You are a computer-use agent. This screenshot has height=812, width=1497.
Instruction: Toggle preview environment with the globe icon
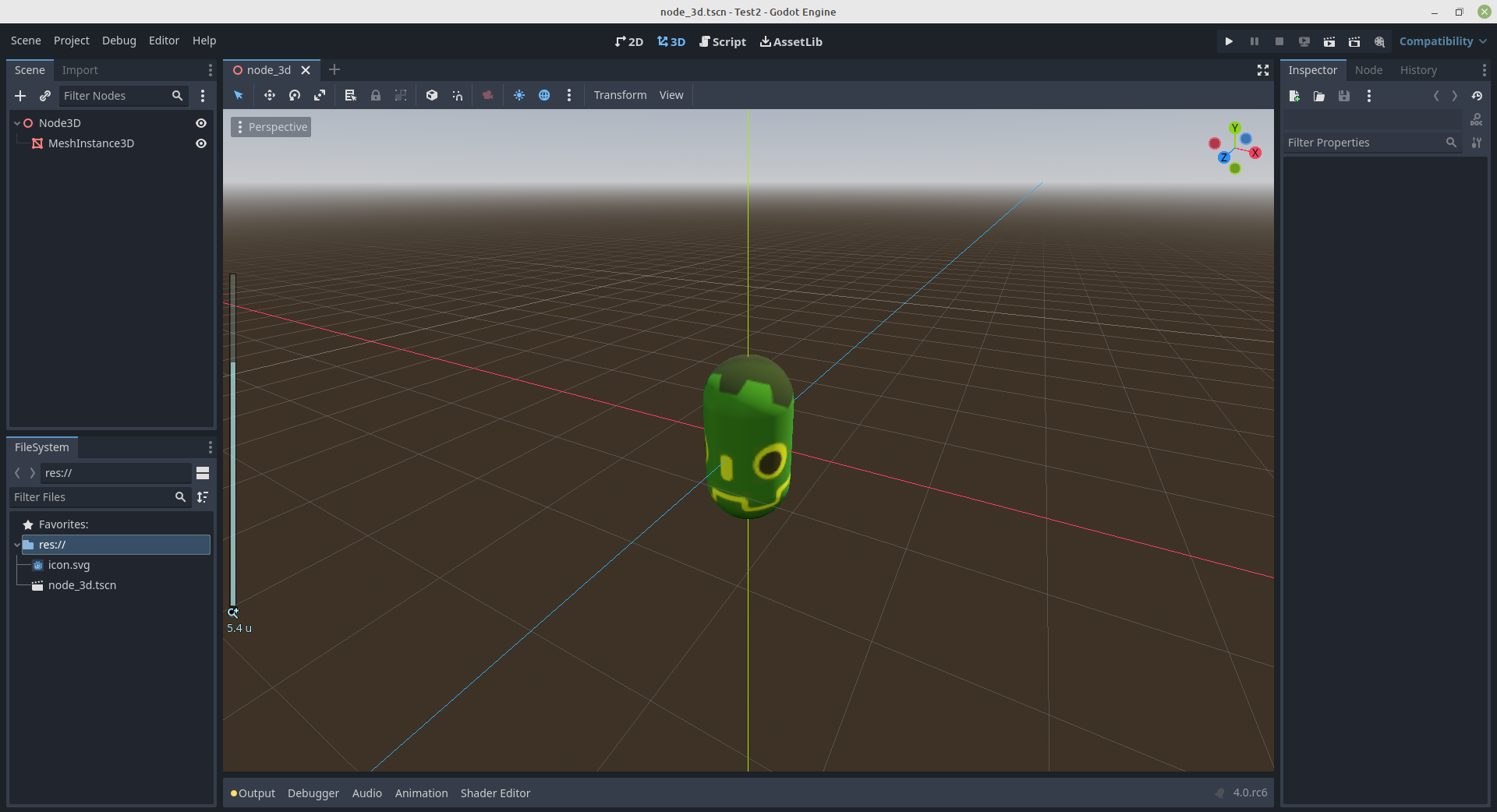(544, 95)
